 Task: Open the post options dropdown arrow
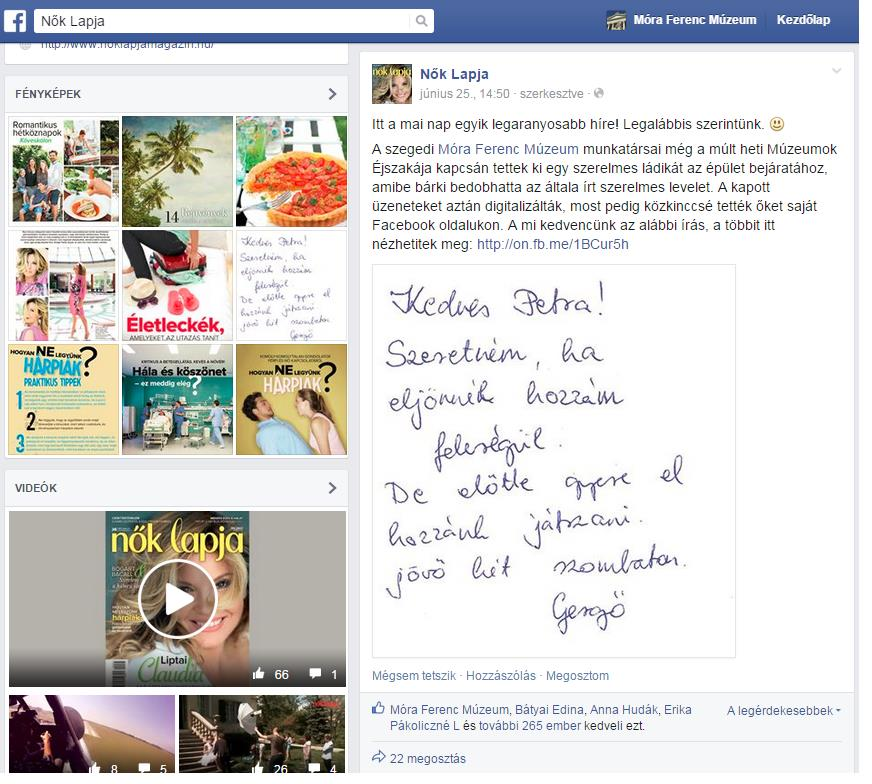(x=836, y=71)
